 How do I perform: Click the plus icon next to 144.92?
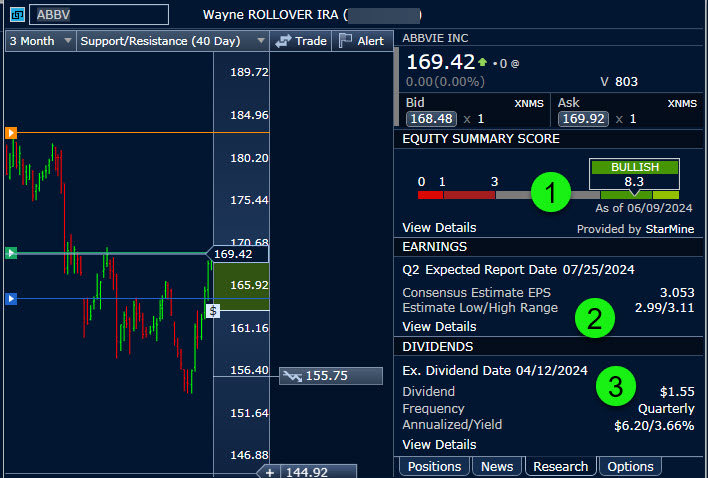click(269, 471)
